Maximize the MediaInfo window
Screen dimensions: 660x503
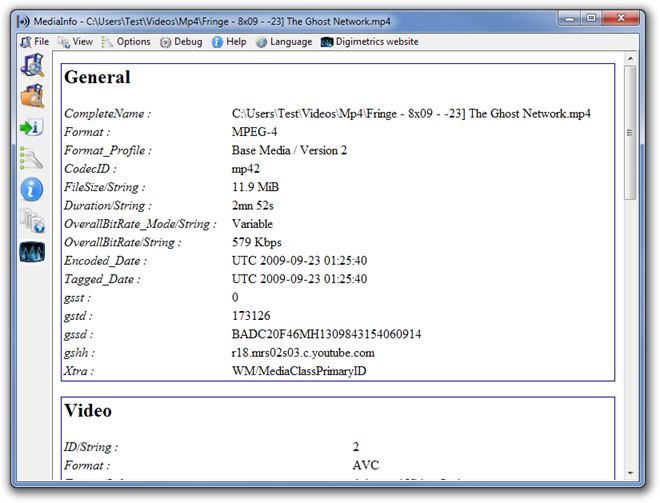(591, 18)
